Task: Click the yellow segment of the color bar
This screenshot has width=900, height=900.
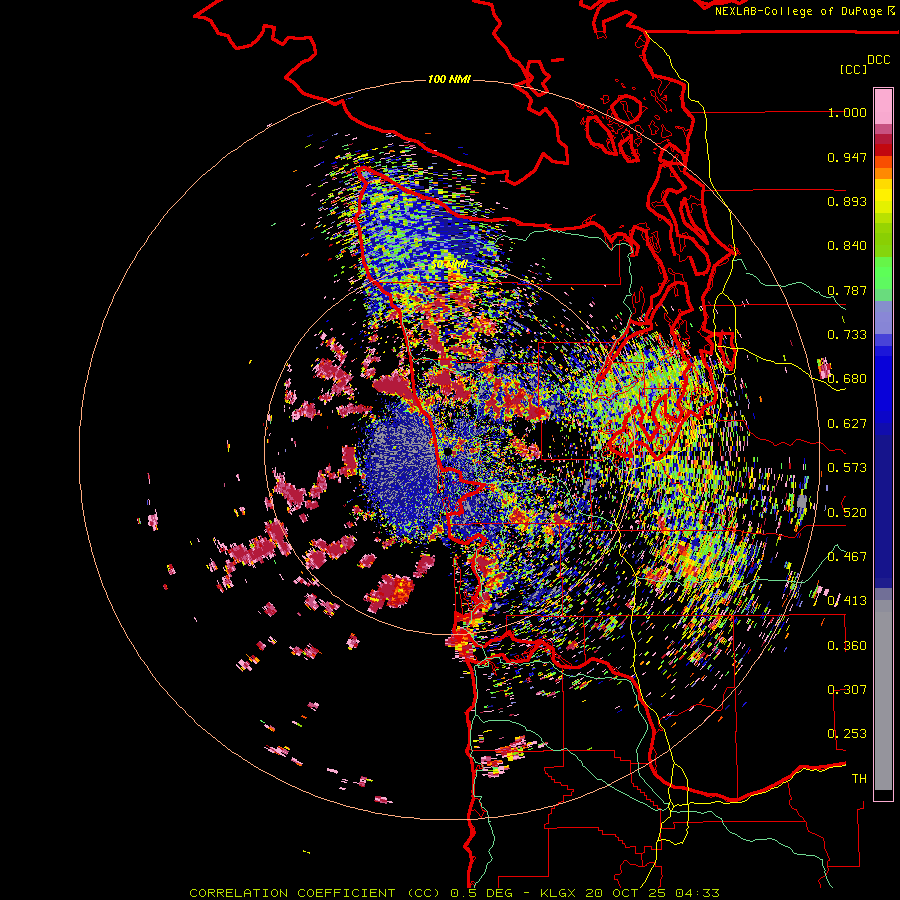Action: (883, 196)
